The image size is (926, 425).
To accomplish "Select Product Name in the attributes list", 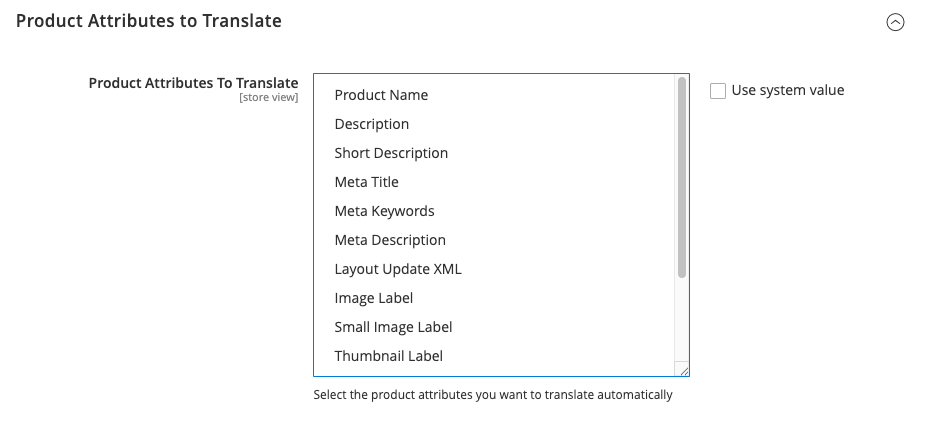I will click(x=381, y=95).
